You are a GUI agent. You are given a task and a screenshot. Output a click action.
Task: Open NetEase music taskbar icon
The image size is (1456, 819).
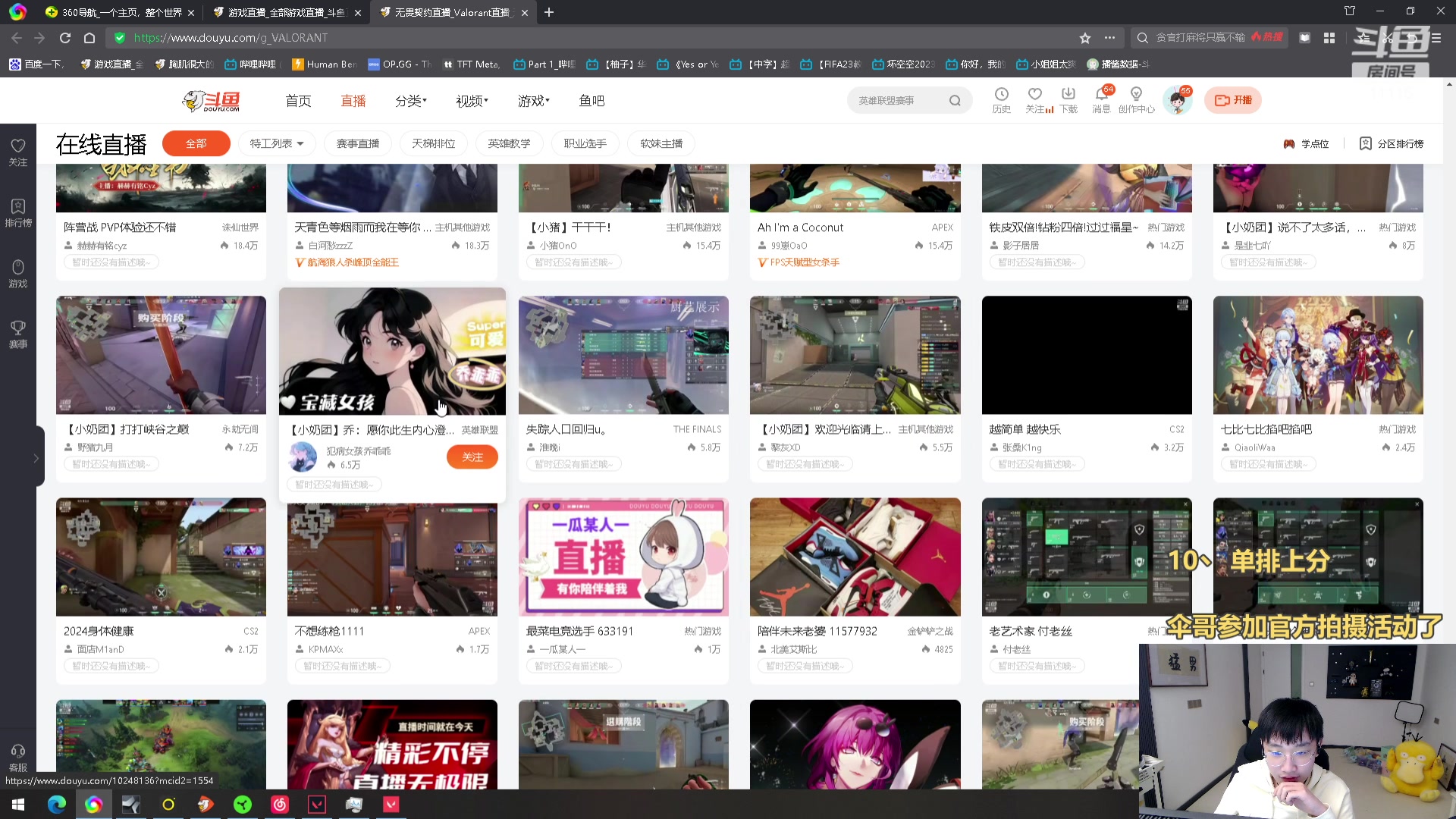[280, 805]
